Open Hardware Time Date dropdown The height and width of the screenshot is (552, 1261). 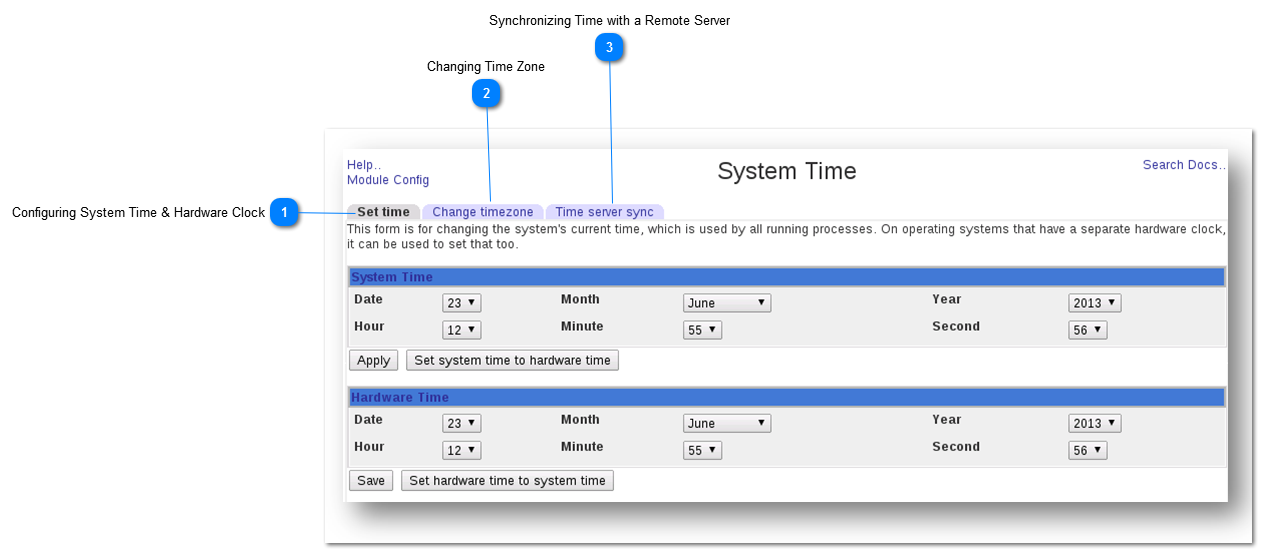point(462,423)
